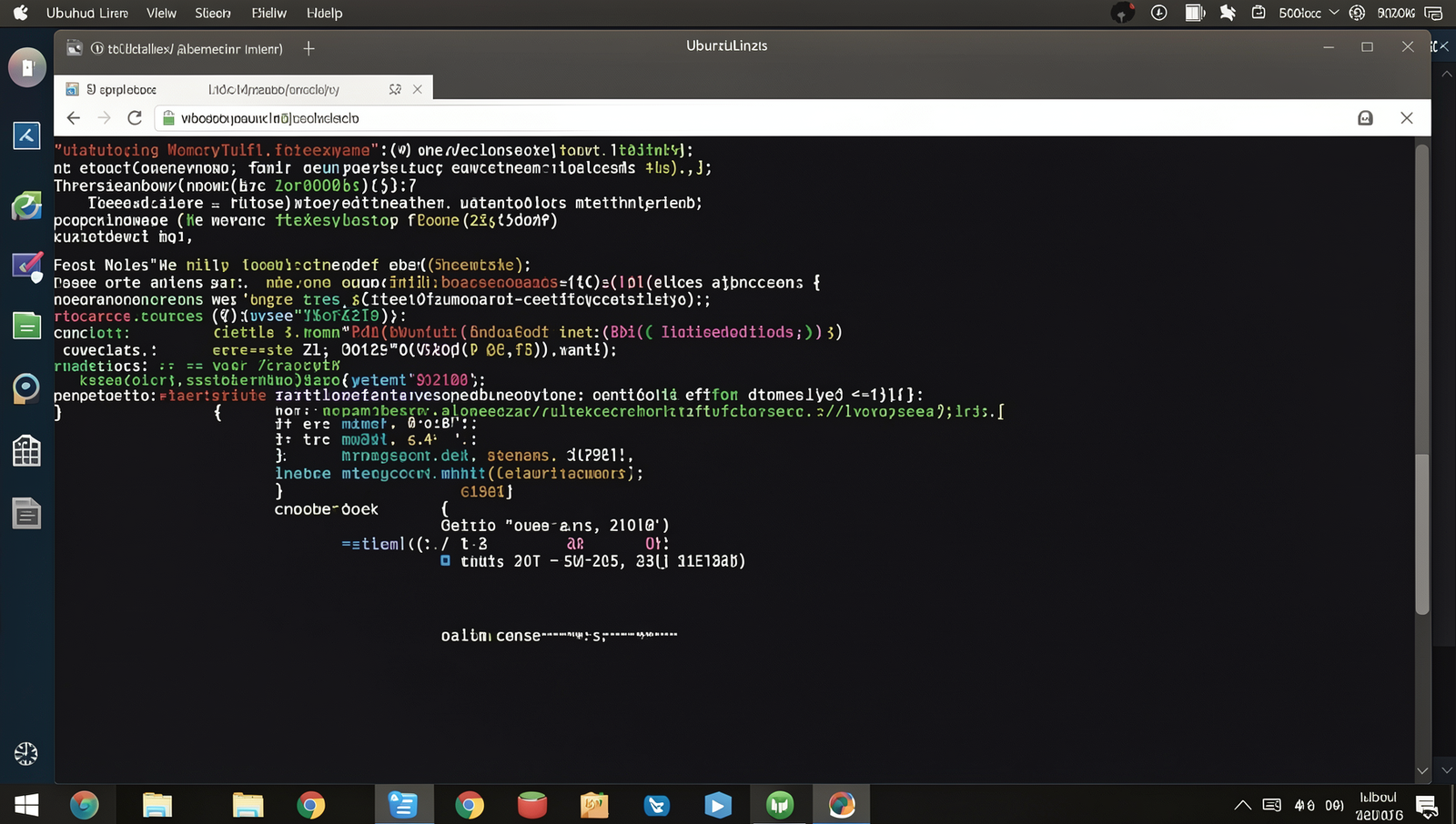Open the Slieon menu
Viewport: 1456px width, 824px height.
click(213, 13)
